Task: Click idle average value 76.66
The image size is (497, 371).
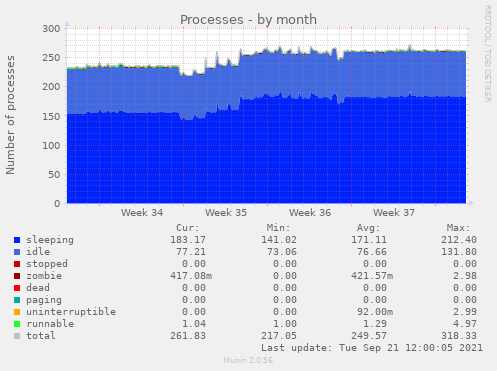Action: 372,252
